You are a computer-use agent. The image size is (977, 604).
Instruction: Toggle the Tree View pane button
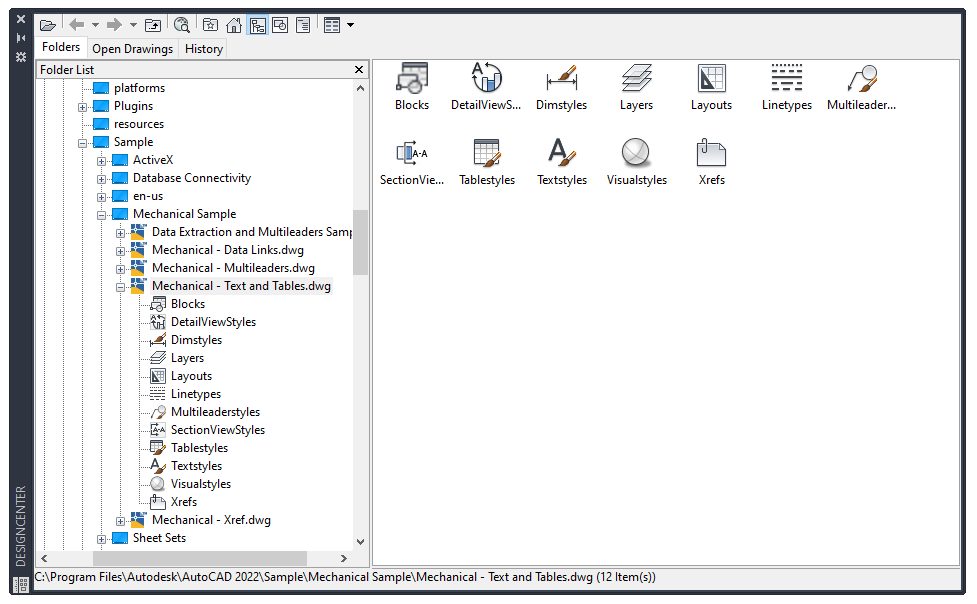[257, 26]
